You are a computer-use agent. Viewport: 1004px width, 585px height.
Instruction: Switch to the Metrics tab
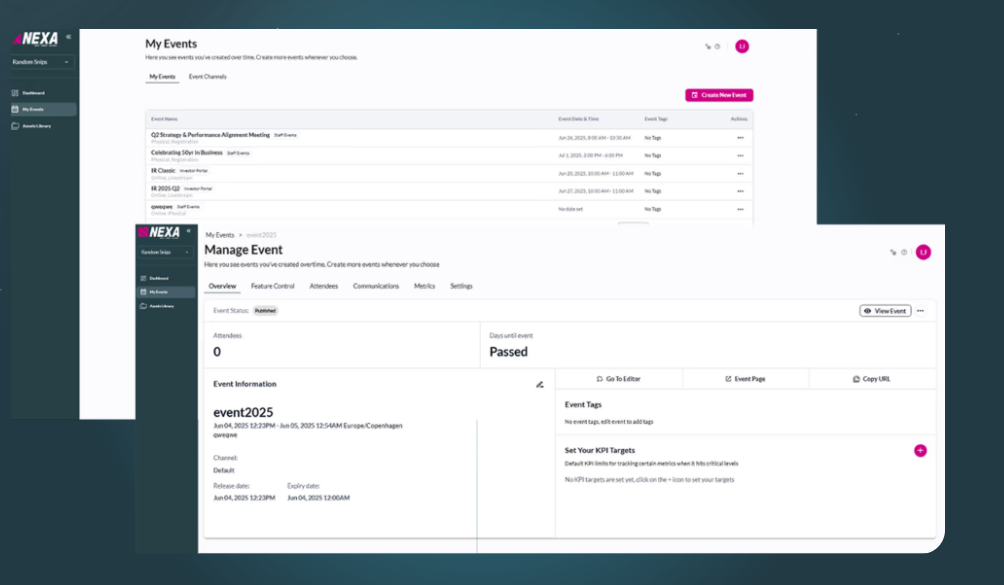tap(424, 286)
